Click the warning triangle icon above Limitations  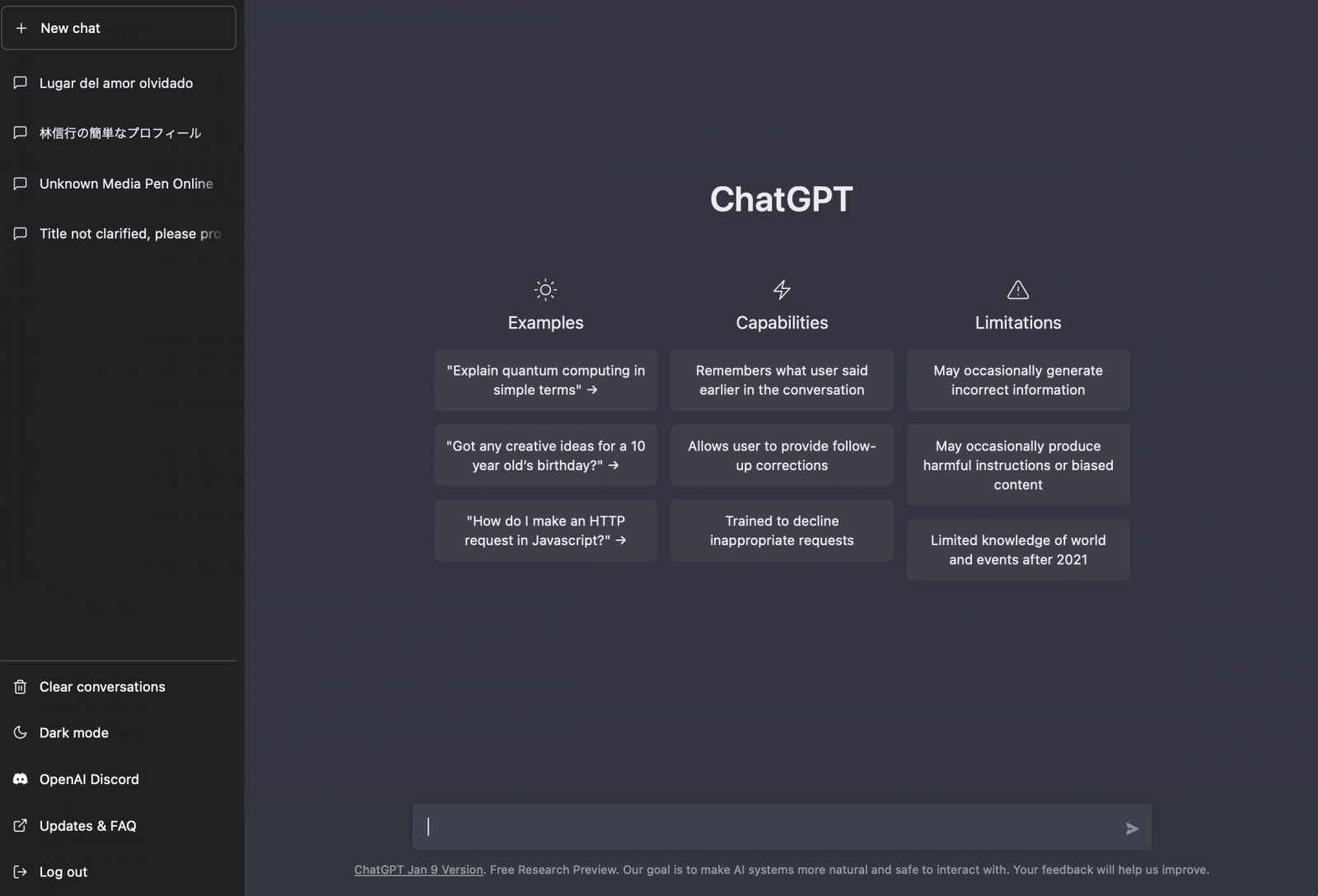point(1018,290)
